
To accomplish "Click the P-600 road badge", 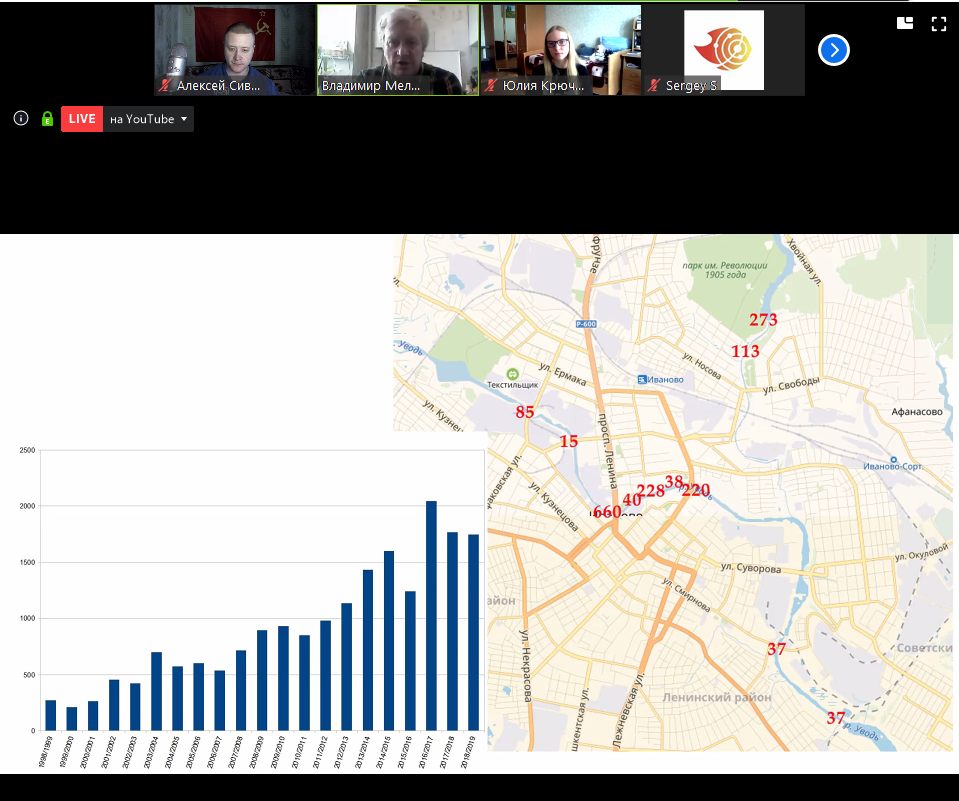I will (587, 324).
